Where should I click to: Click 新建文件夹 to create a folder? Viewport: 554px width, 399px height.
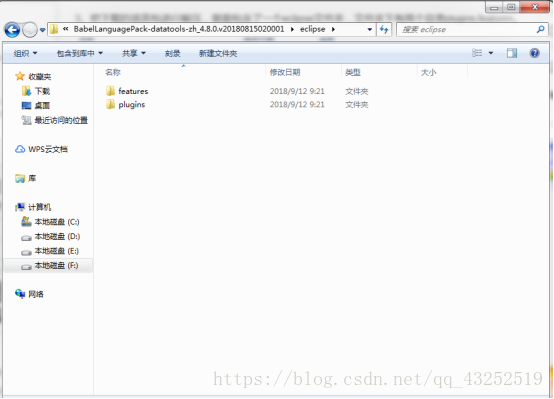218,53
